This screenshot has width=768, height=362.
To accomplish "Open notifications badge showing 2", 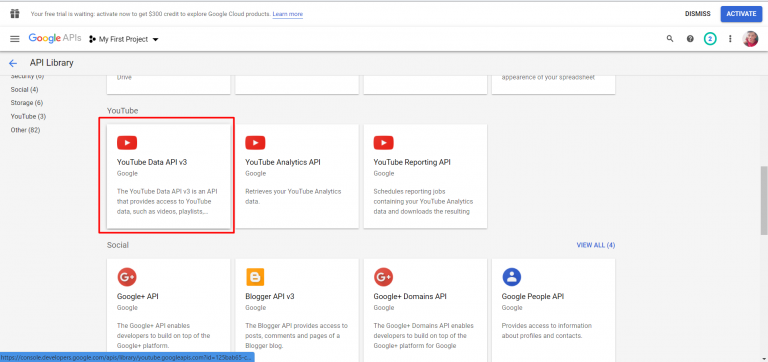I will click(710, 39).
